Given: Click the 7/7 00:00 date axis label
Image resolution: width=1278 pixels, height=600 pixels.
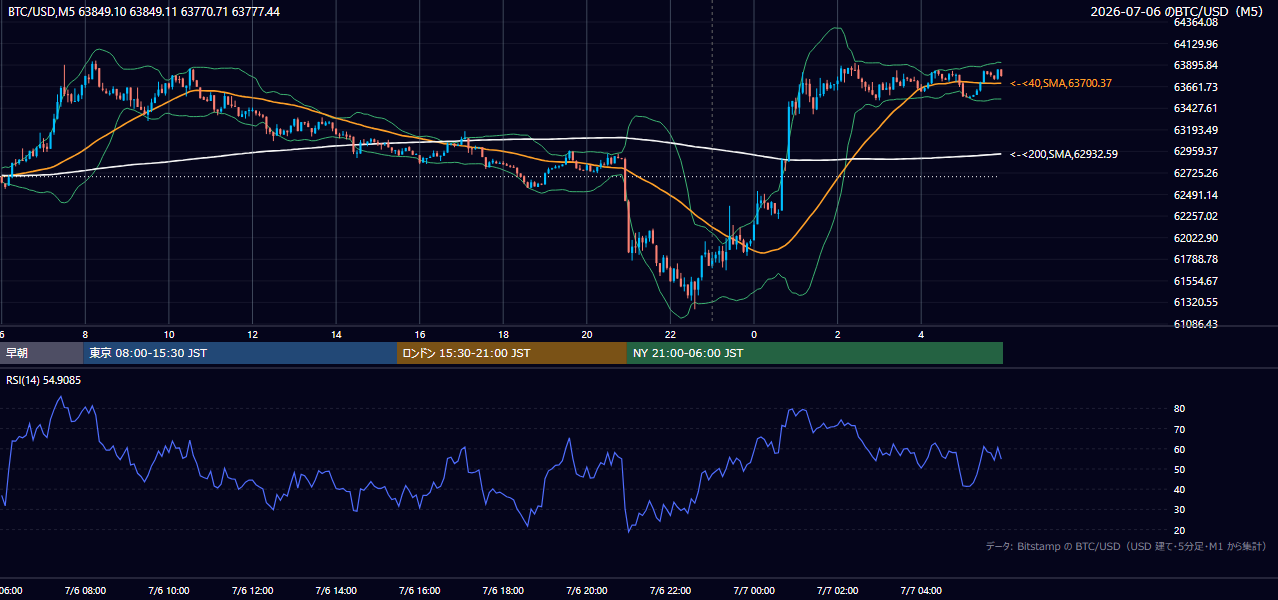Looking at the screenshot, I should (x=754, y=591).
